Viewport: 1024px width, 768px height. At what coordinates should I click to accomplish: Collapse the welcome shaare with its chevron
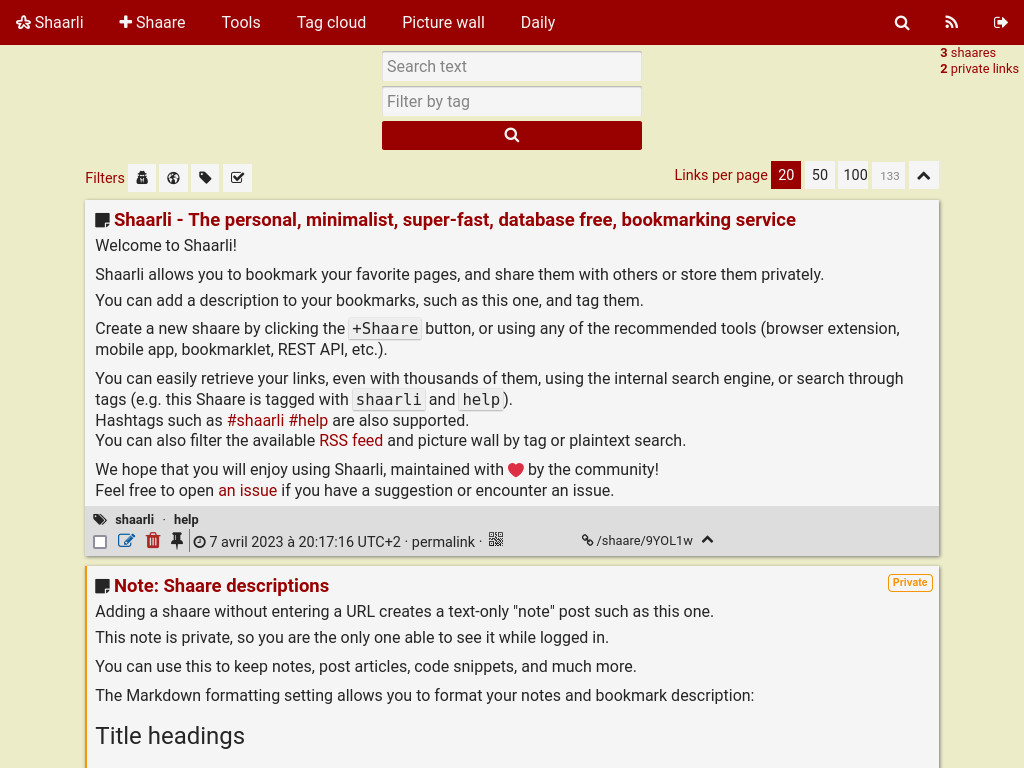tap(707, 540)
